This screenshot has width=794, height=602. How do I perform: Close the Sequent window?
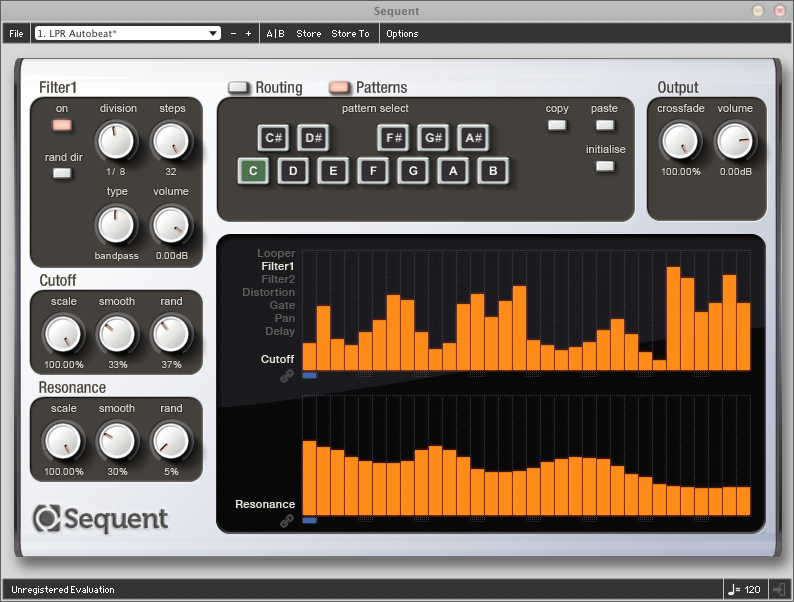780,11
